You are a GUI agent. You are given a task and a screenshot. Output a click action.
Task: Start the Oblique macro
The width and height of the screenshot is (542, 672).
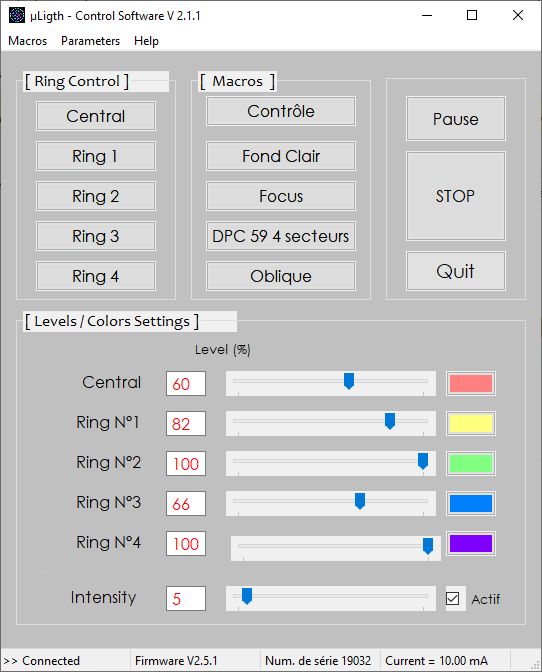(281, 276)
